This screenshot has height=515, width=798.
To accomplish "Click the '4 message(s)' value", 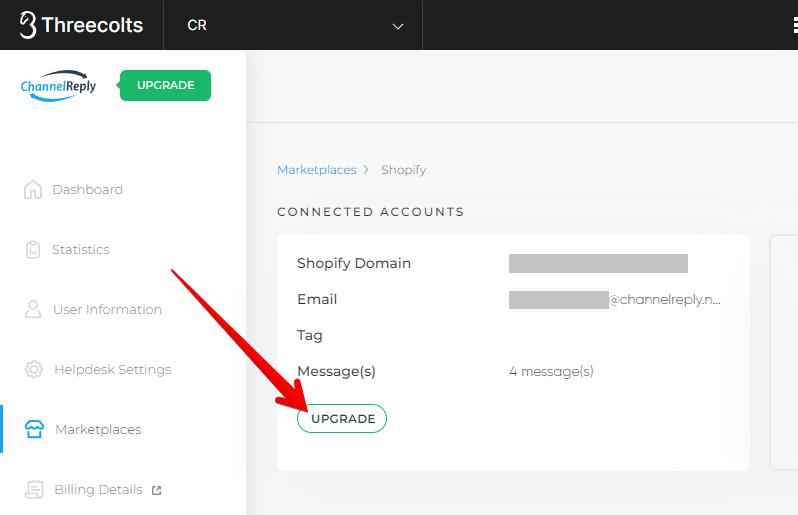I will click(551, 371).
